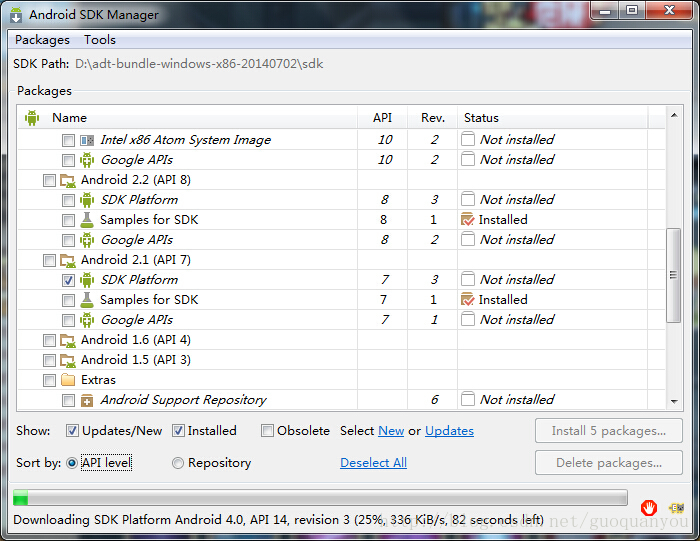Click the Google APIs API 7 icon
Viewport: 700px width, 541px height.
tap(87, 320)
